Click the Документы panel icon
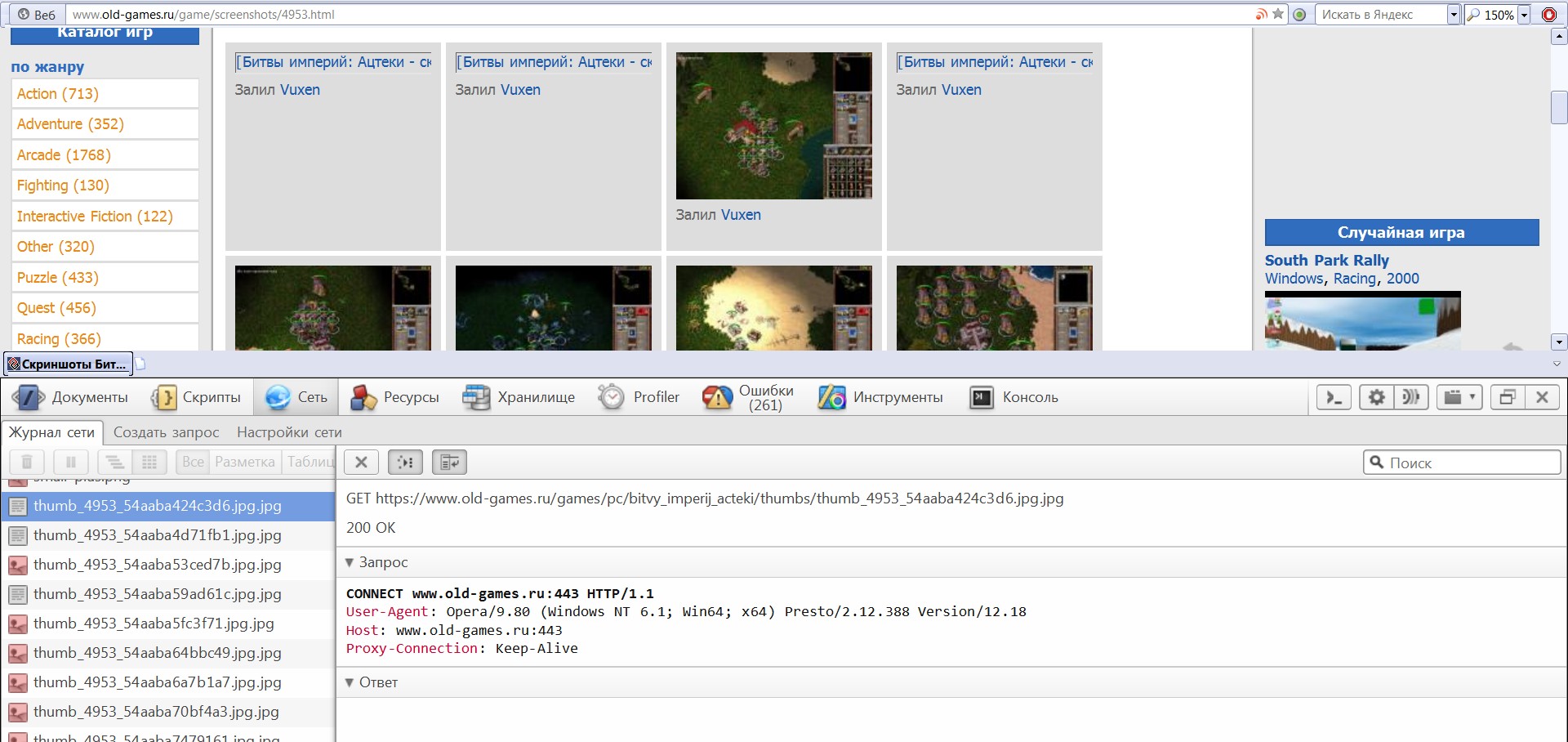Viewport: 1568px width, 742px height. (x=29, y=397)
